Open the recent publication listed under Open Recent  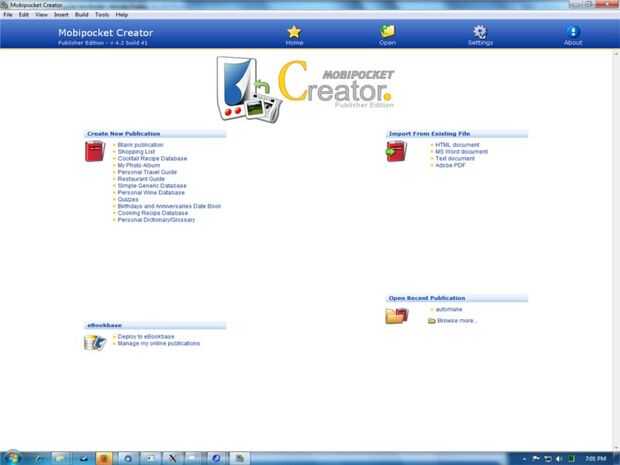[x=449, y=309]
